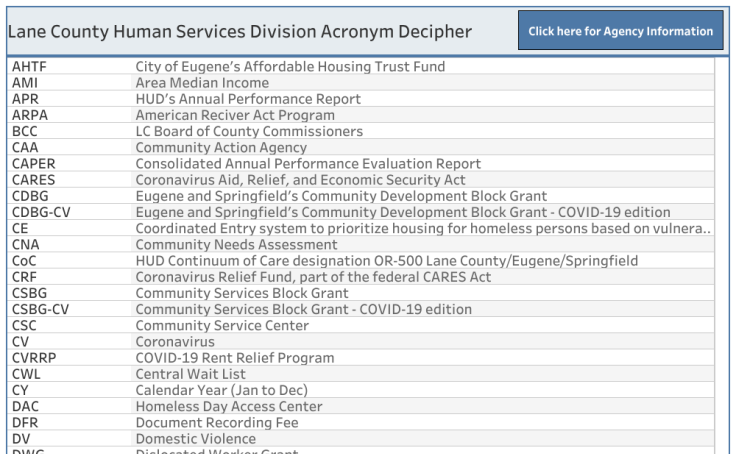Select the CDBG-CV acronym cell

(40, 212)
